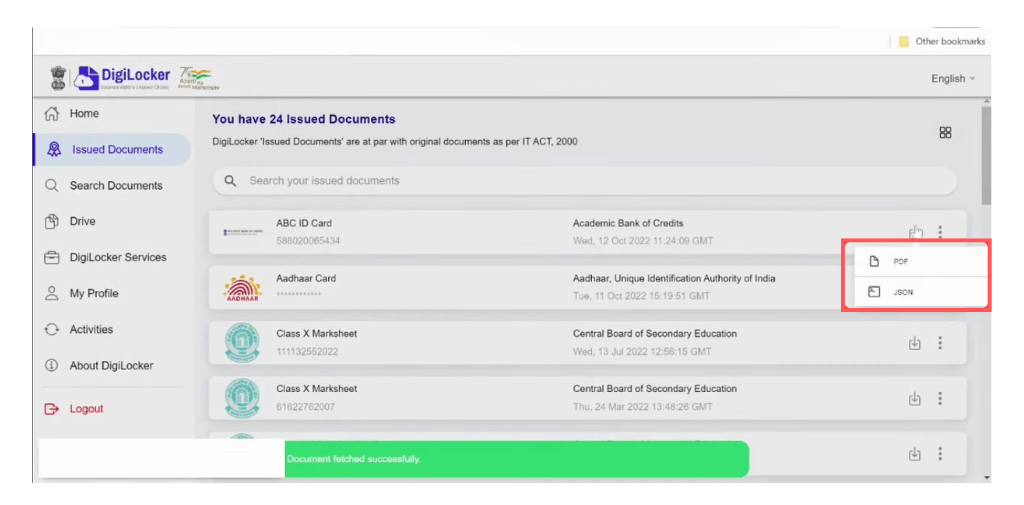Click the page vertical scrollbar thumb
This screenshot has height=505, width=1024.
click(986, 155)
